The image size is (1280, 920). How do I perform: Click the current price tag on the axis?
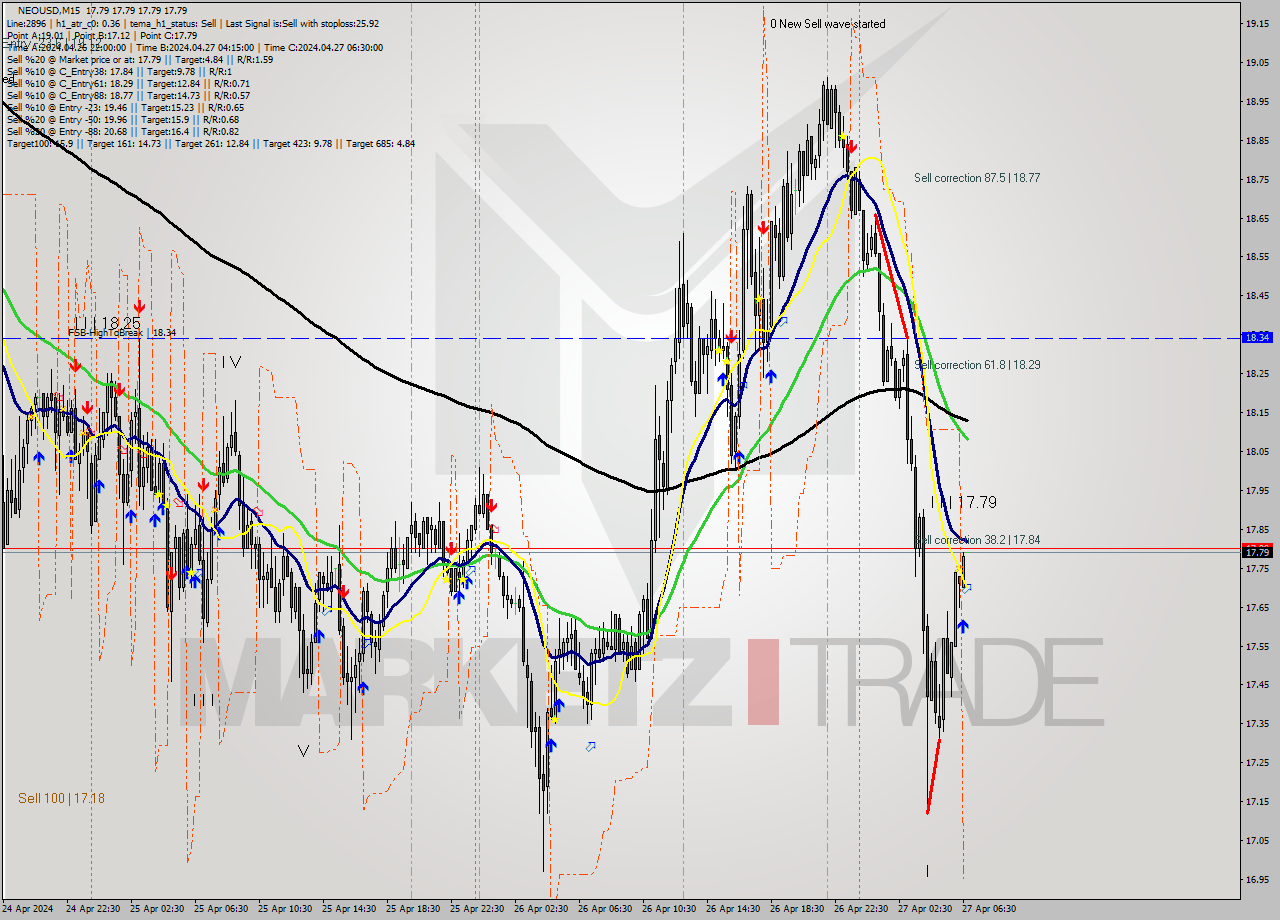(1257, 552)
